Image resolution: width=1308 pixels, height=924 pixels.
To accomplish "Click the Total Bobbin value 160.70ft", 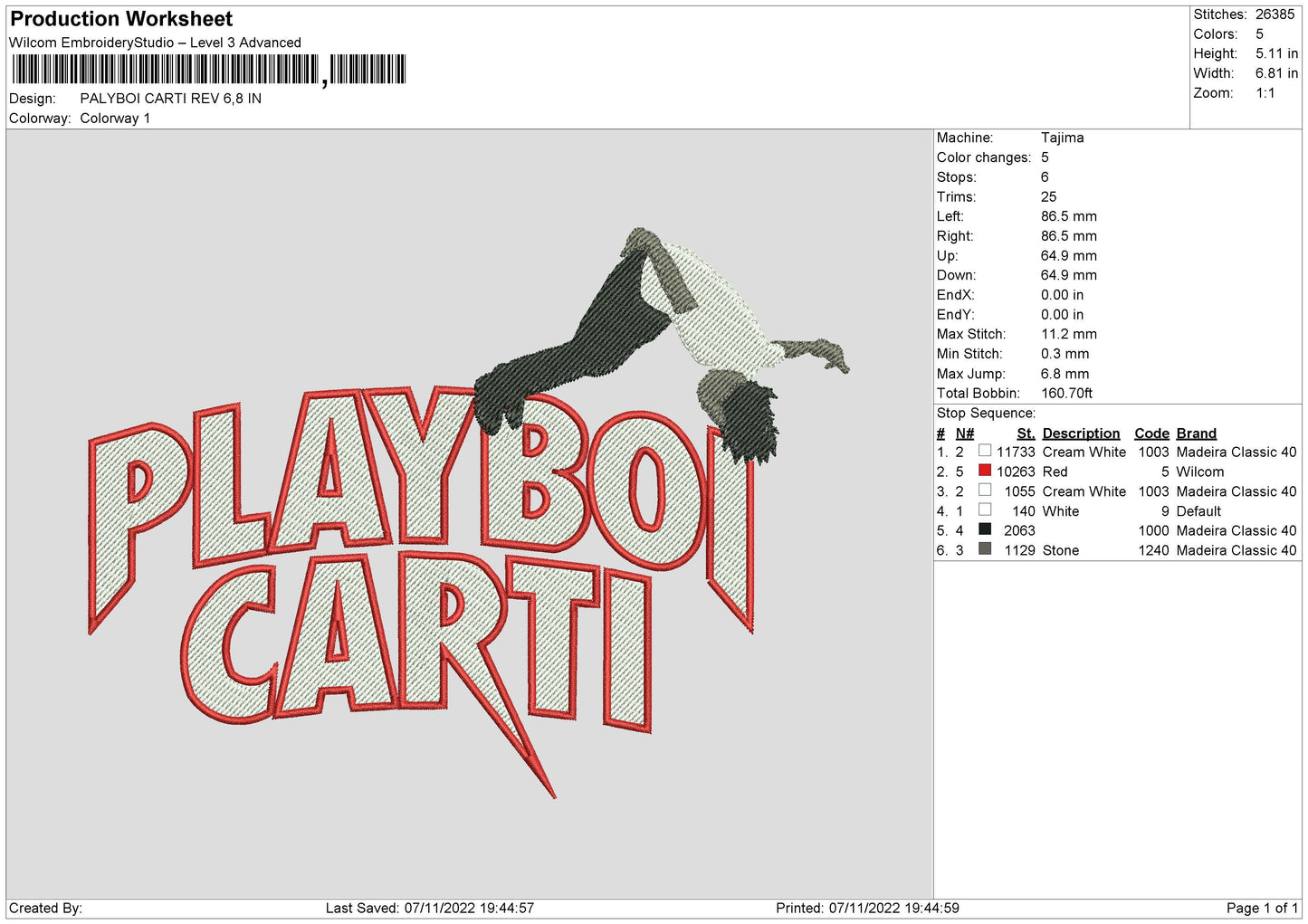I will (x=1066, y=394).
